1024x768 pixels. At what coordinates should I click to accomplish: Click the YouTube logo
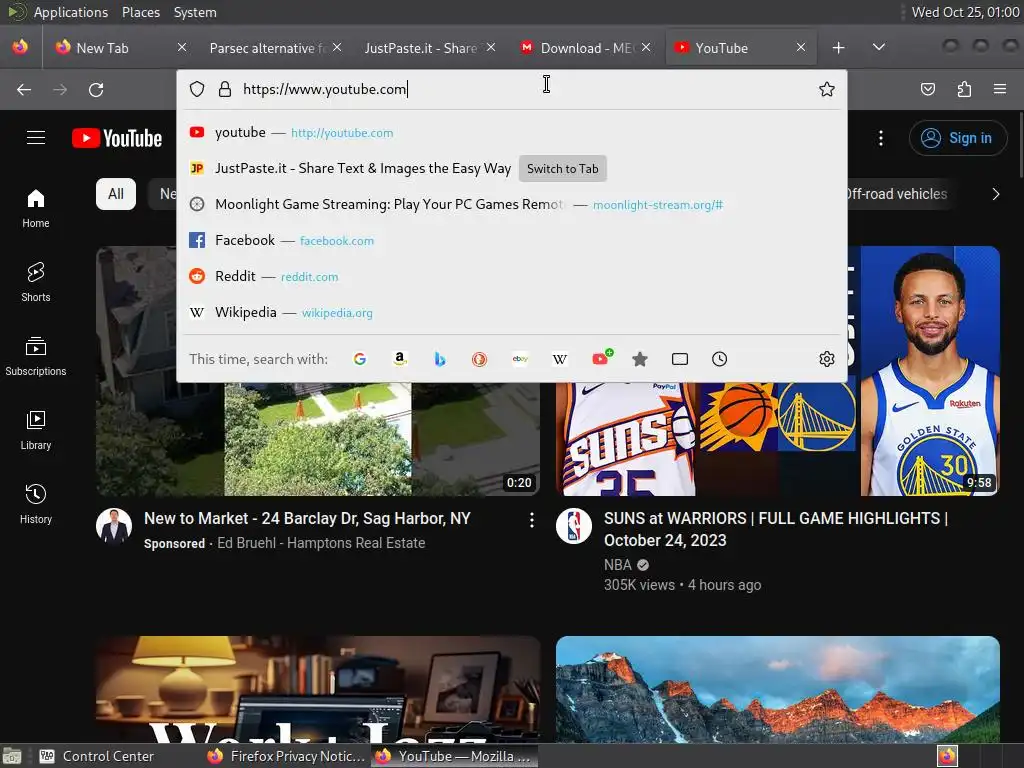point(117,138)
